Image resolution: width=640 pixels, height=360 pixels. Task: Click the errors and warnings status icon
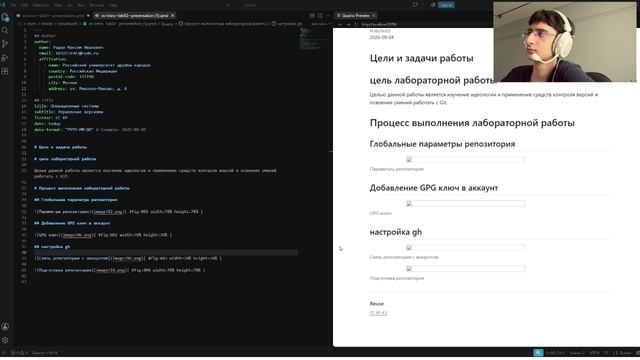pyautogui.click(x=20, y=353)
